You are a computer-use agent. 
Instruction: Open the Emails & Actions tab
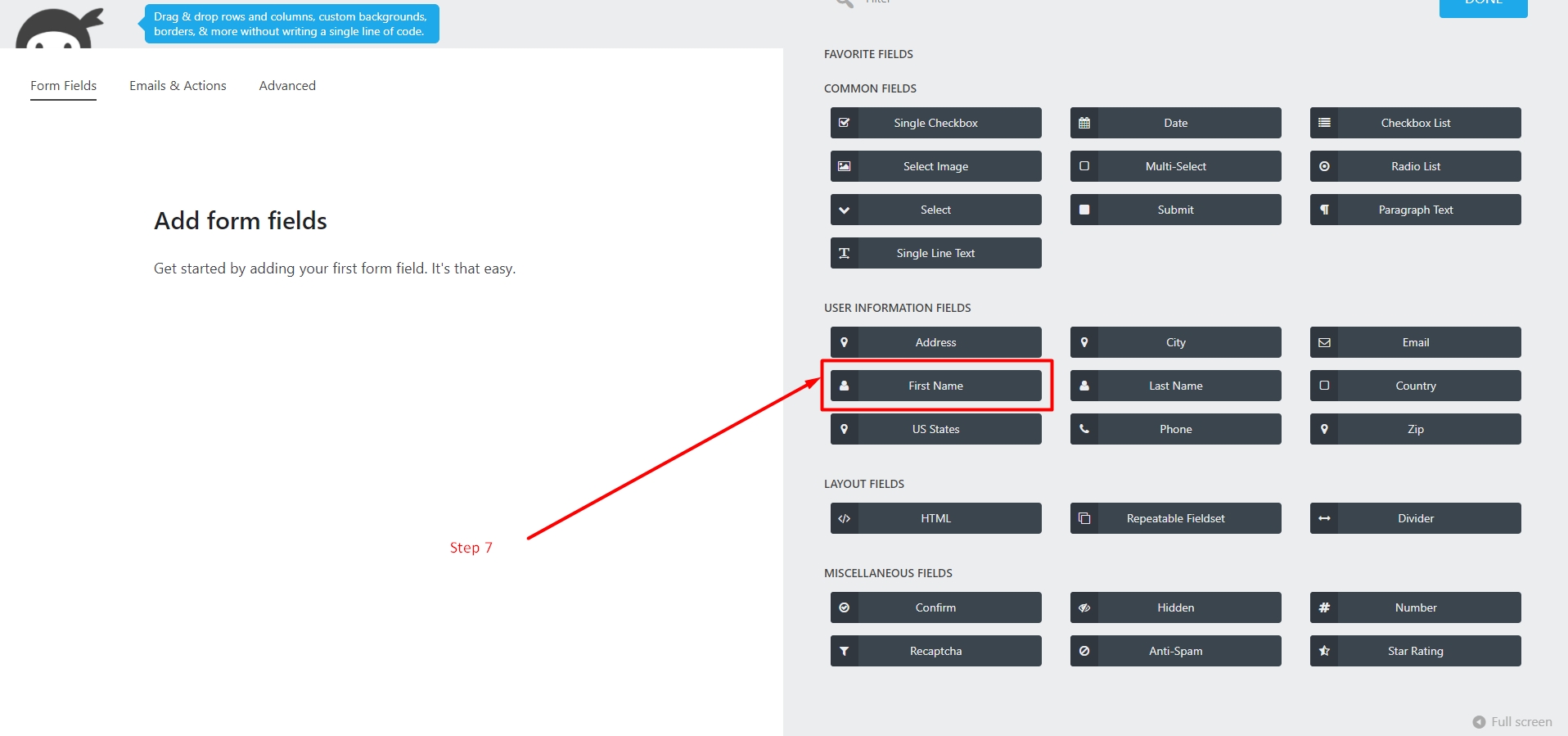point(178,86)
